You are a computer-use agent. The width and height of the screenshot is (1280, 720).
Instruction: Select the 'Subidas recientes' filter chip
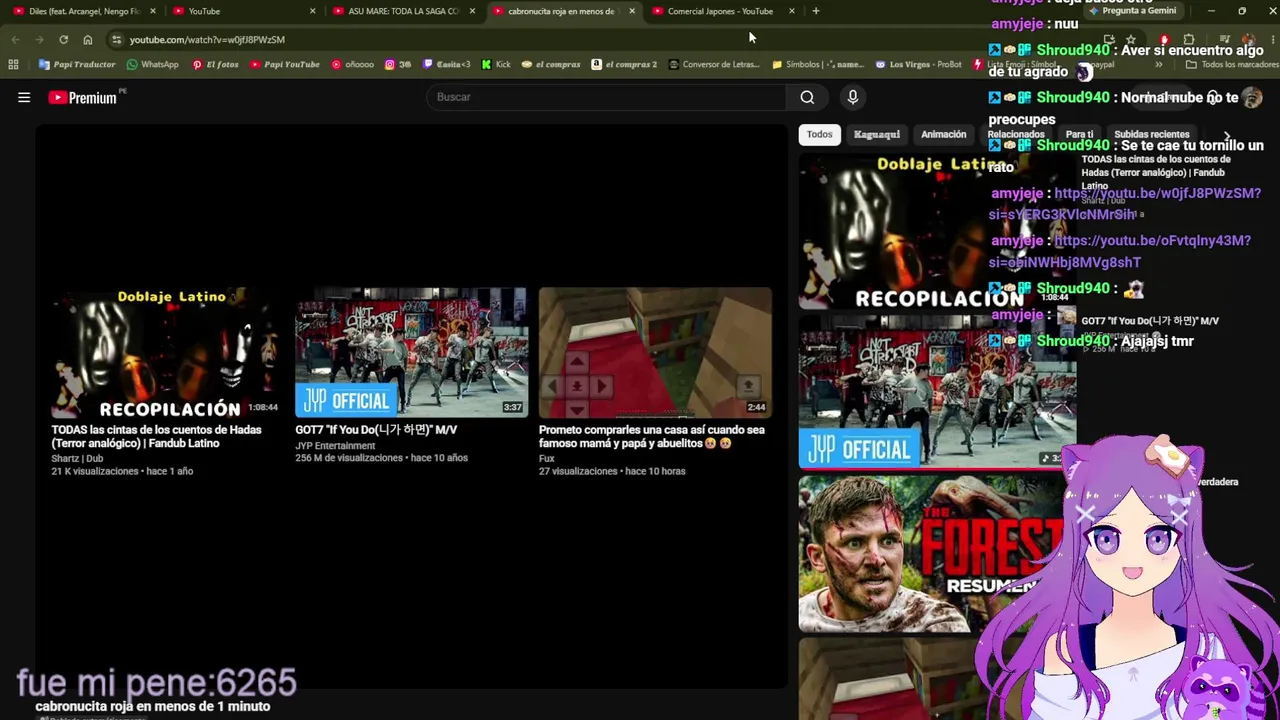click(x=1152, y=134)
